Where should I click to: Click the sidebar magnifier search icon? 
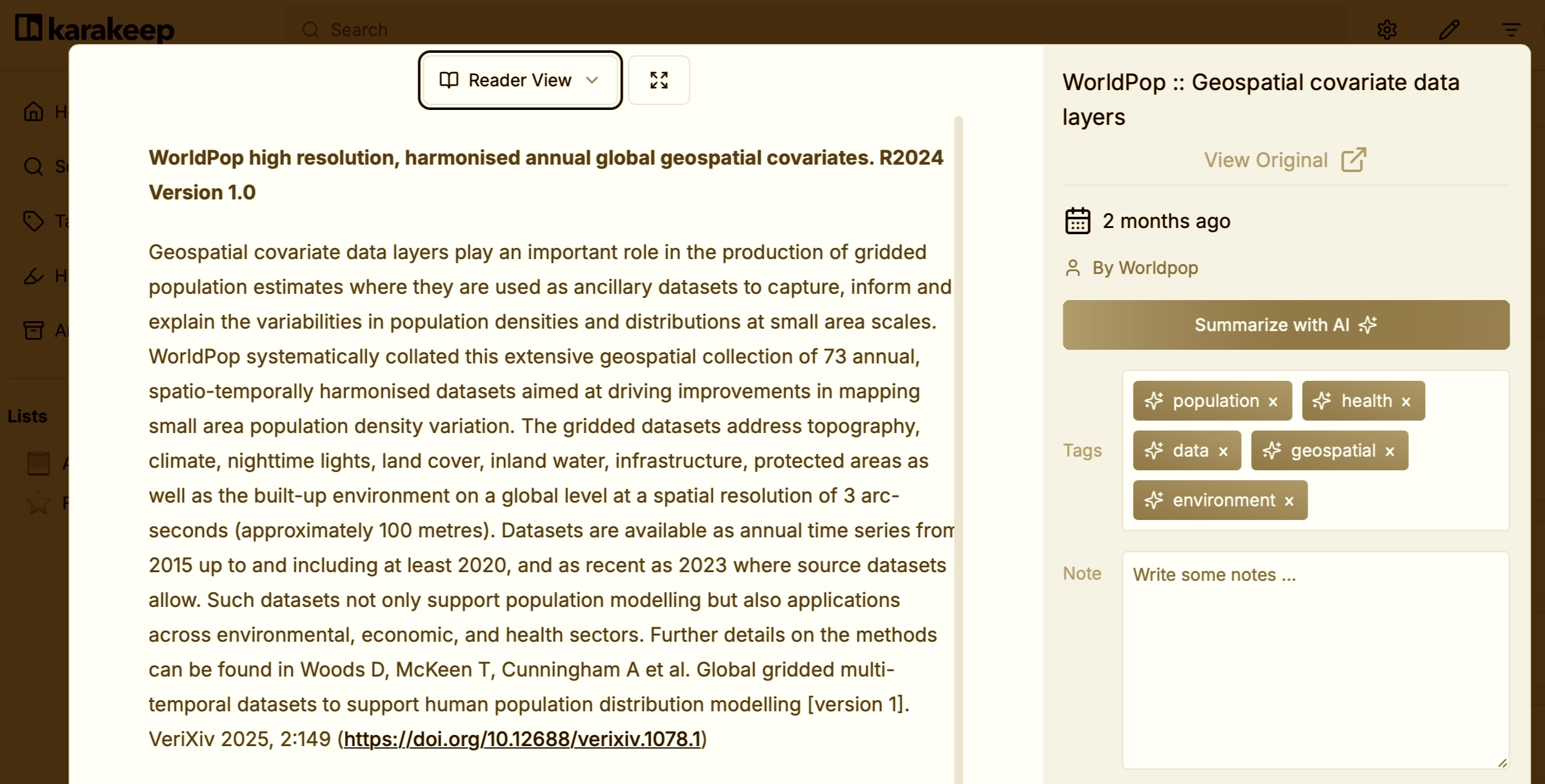tap(34, 166)
